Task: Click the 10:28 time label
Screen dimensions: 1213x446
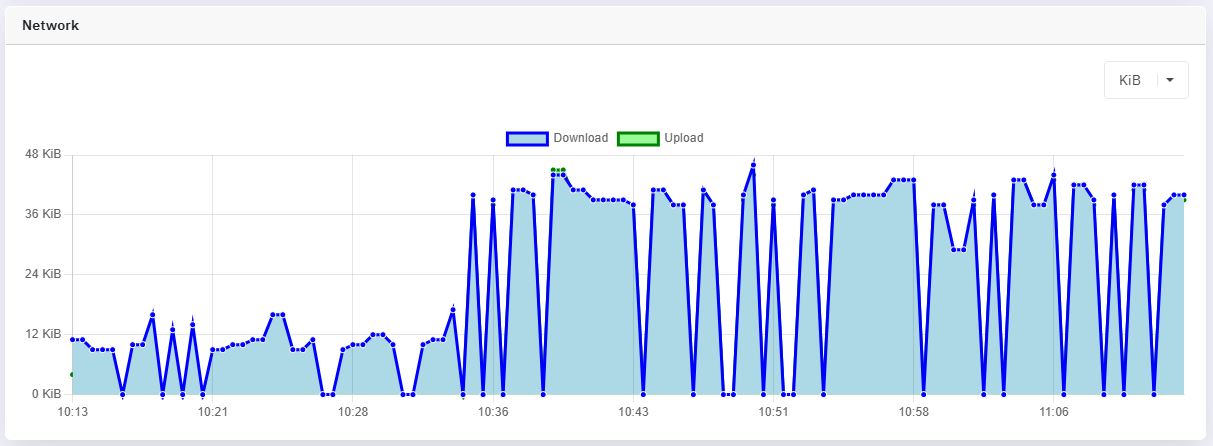Action: [353, 412]
